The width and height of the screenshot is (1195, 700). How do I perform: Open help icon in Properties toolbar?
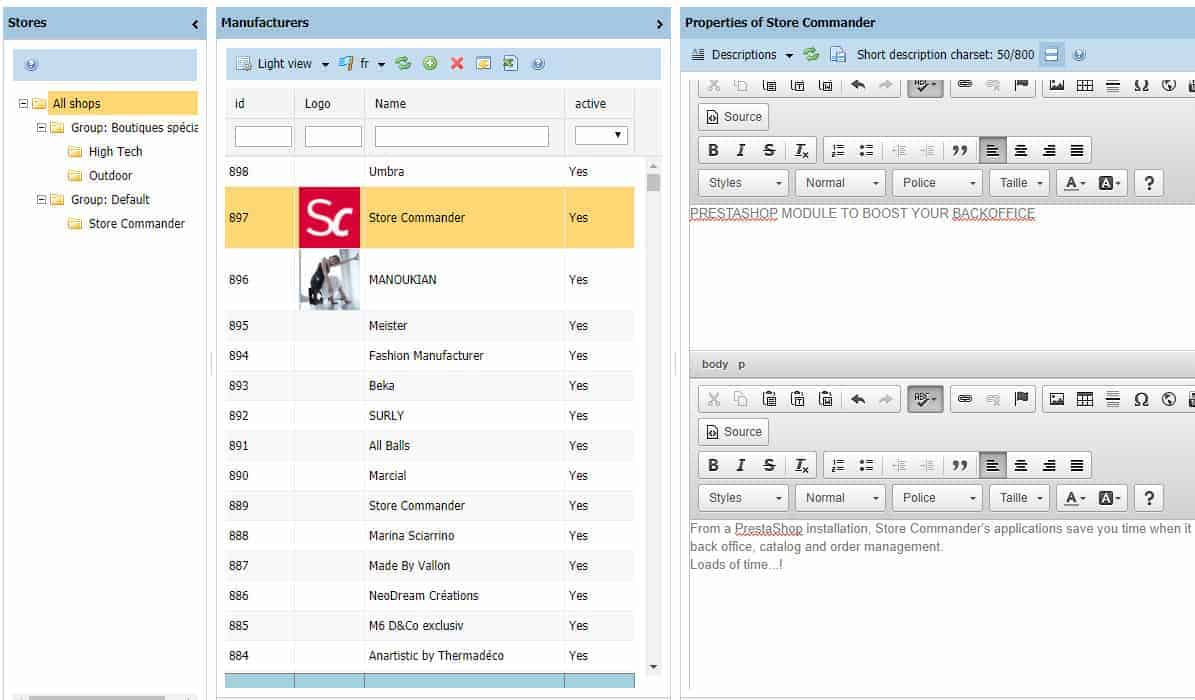pyautogui.click(x=1079, y=55)
